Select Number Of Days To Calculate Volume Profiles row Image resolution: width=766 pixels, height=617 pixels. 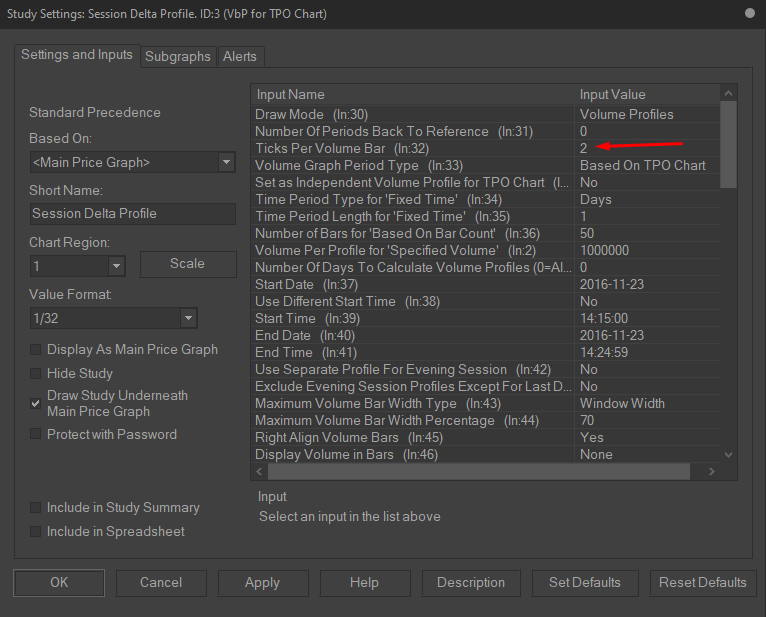(486, 268)
